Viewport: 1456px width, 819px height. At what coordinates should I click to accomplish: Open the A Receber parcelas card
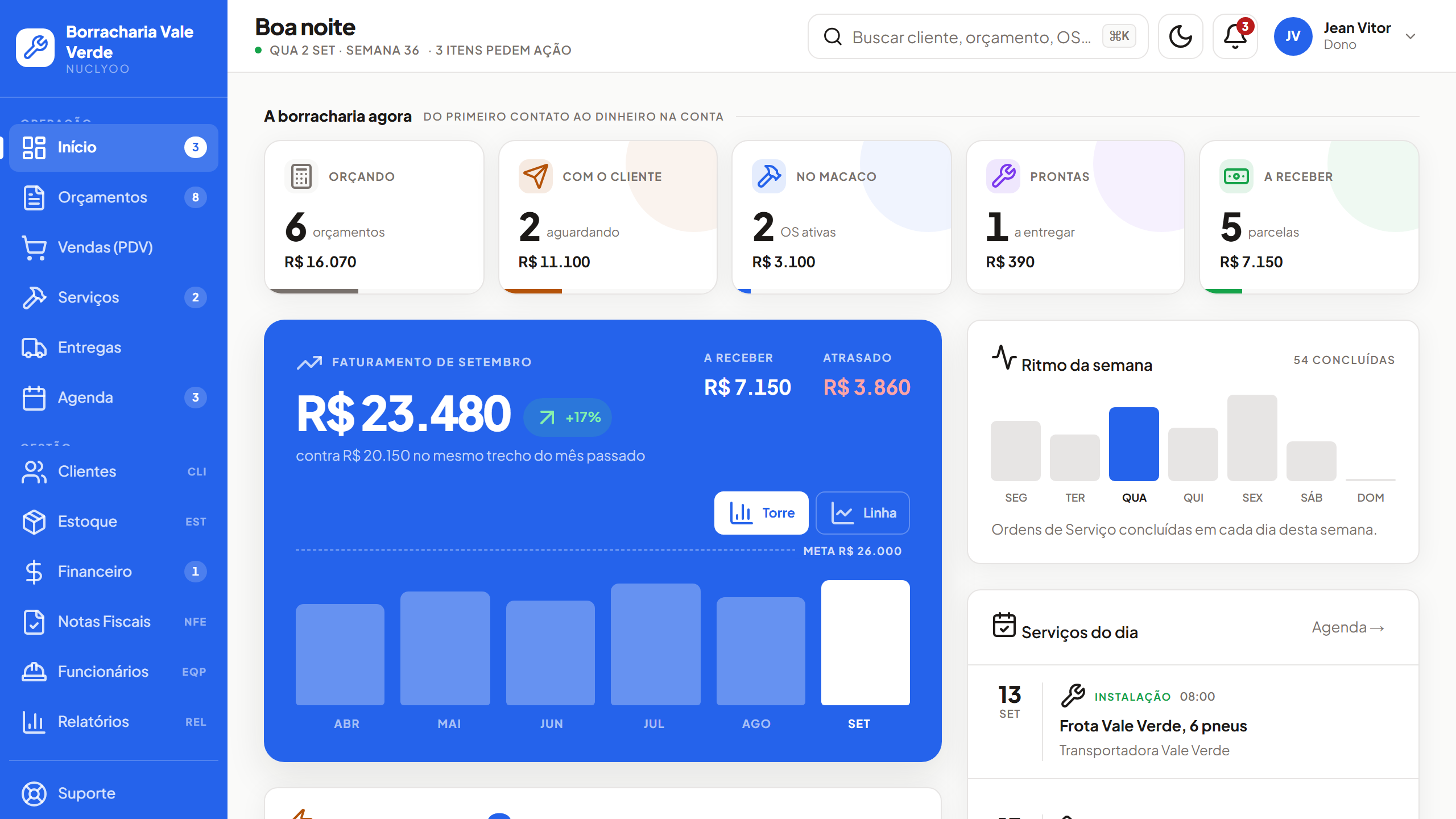point(1309,217)
